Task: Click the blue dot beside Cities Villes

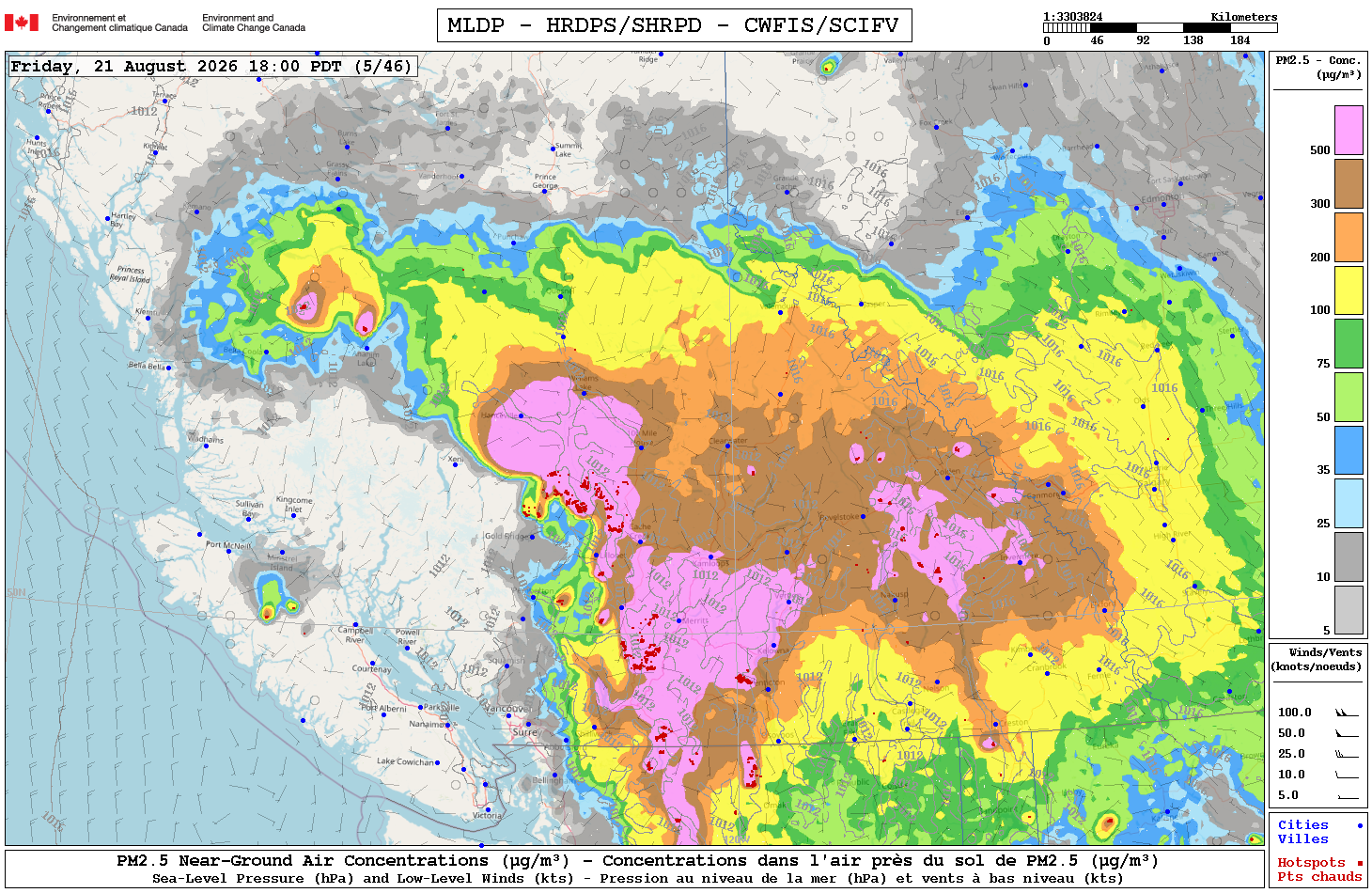Action: 1360,825
